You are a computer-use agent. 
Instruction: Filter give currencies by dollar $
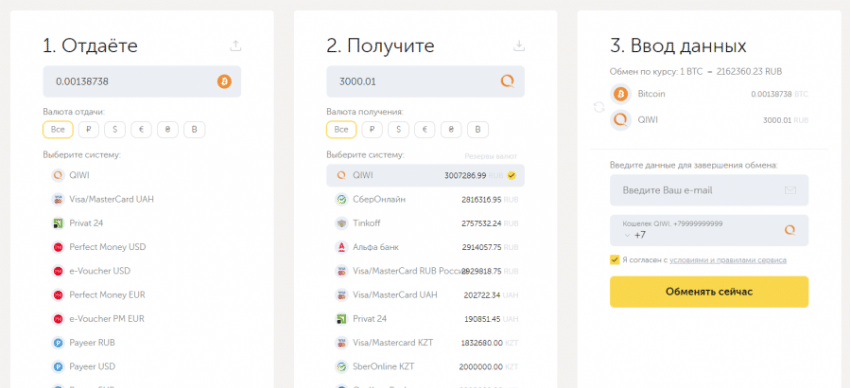[115, 130]
